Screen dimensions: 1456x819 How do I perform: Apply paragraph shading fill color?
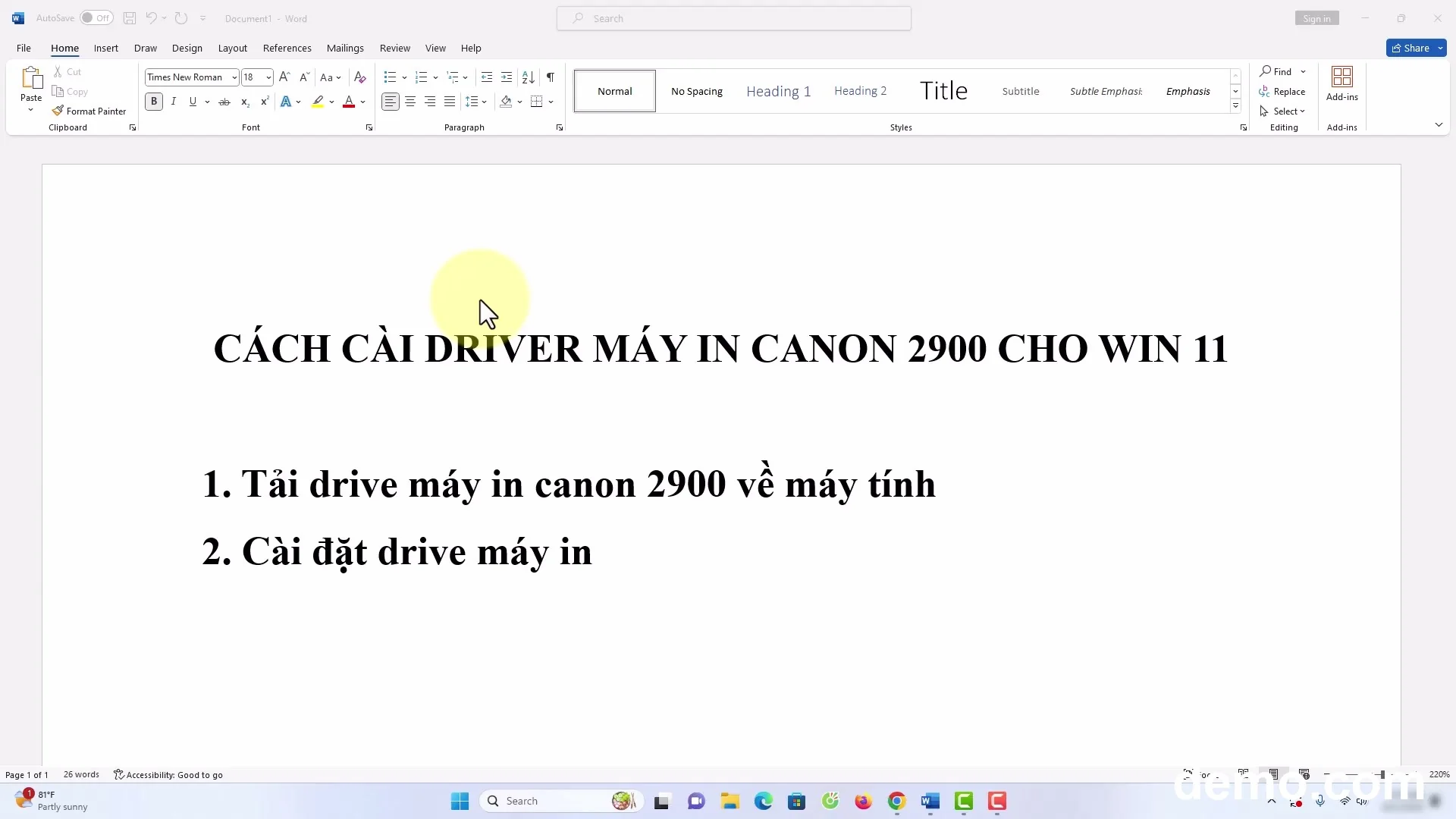coord(506,102)
